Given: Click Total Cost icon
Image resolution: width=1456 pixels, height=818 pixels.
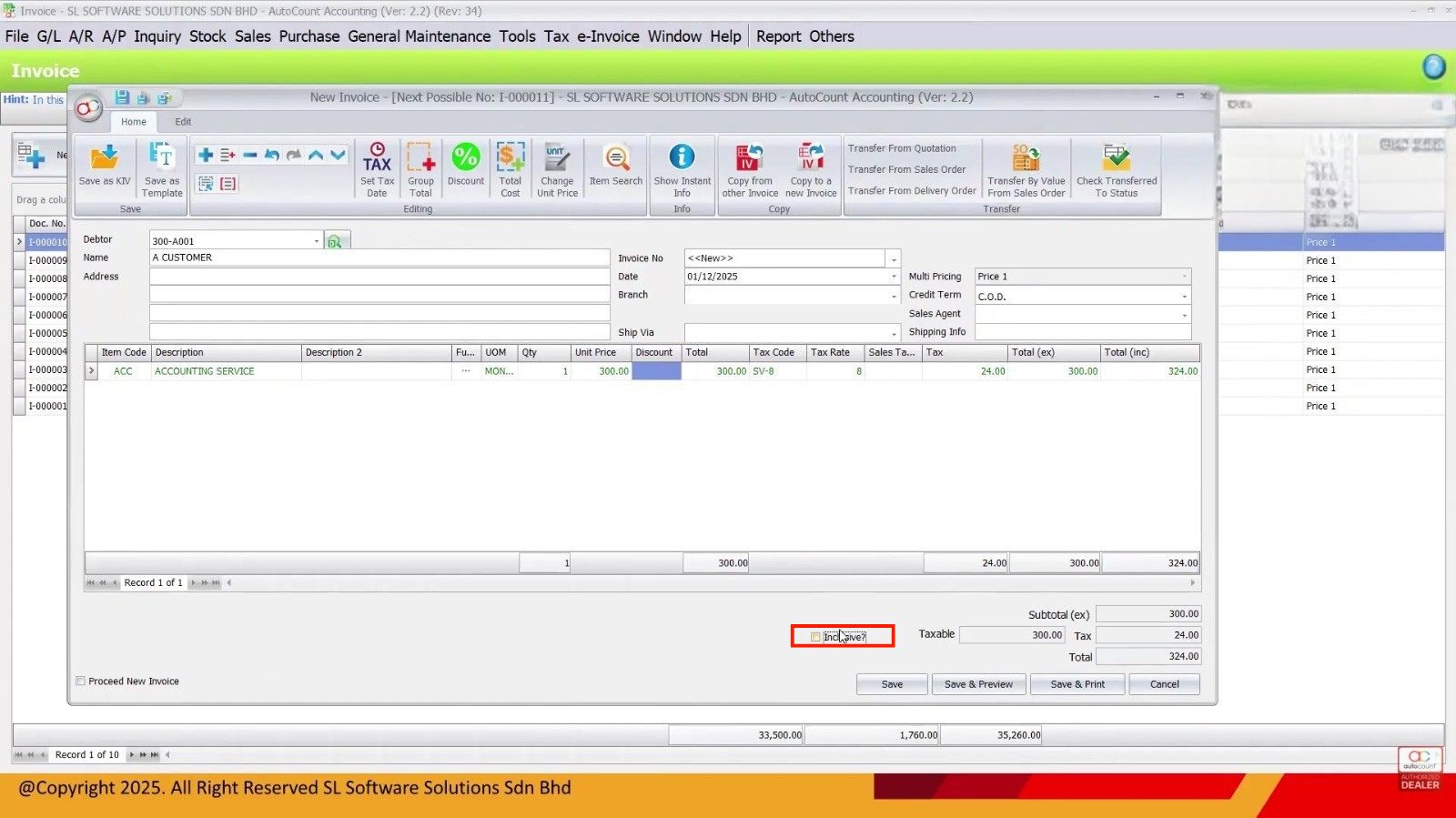Looking at the screenshot, I should (511, 170).
